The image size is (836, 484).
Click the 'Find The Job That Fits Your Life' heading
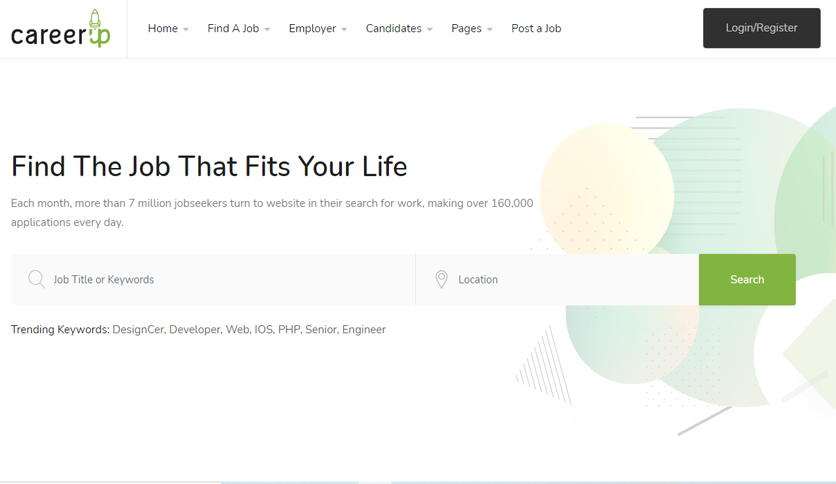tap(209, 166)
